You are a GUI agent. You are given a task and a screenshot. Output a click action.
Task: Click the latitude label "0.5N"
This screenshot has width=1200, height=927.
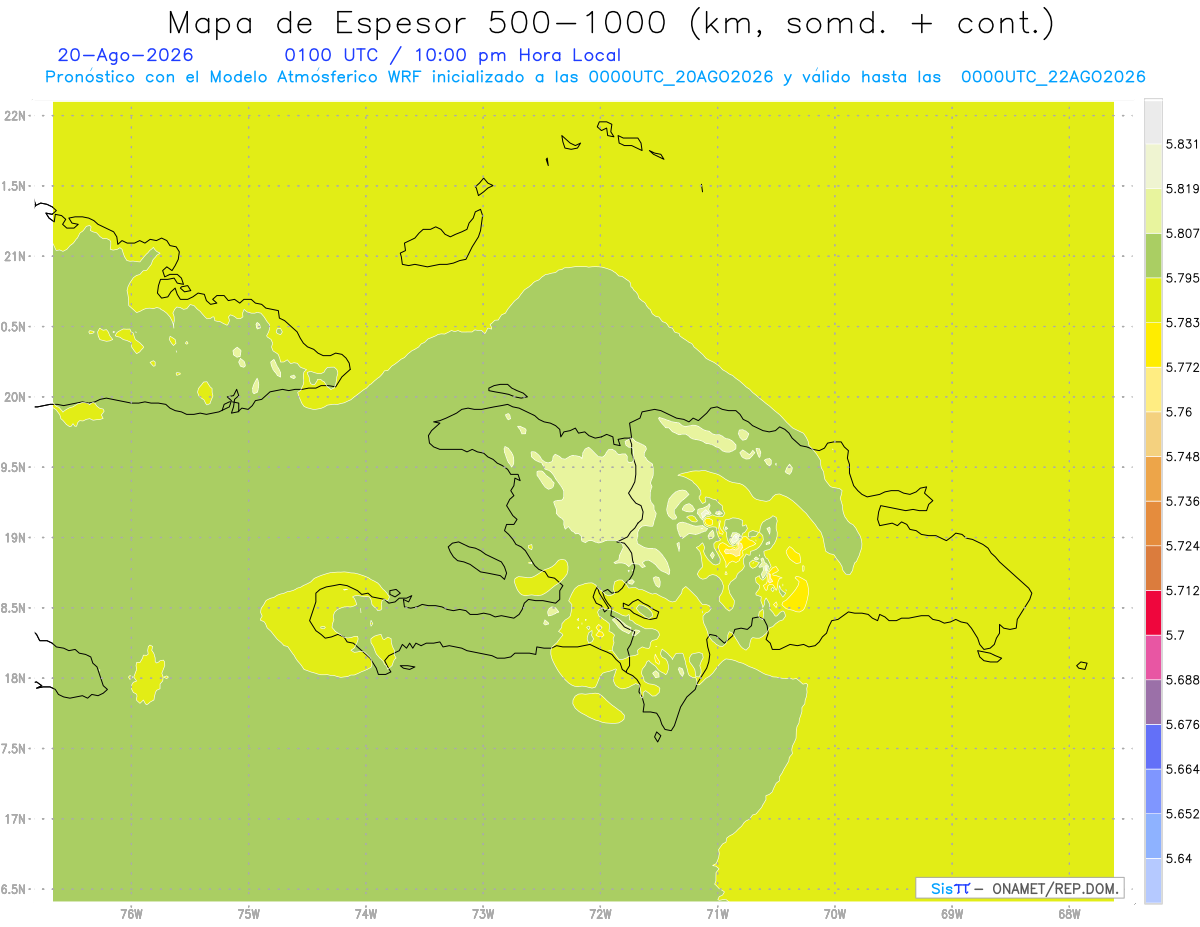(x=15, y=327)
